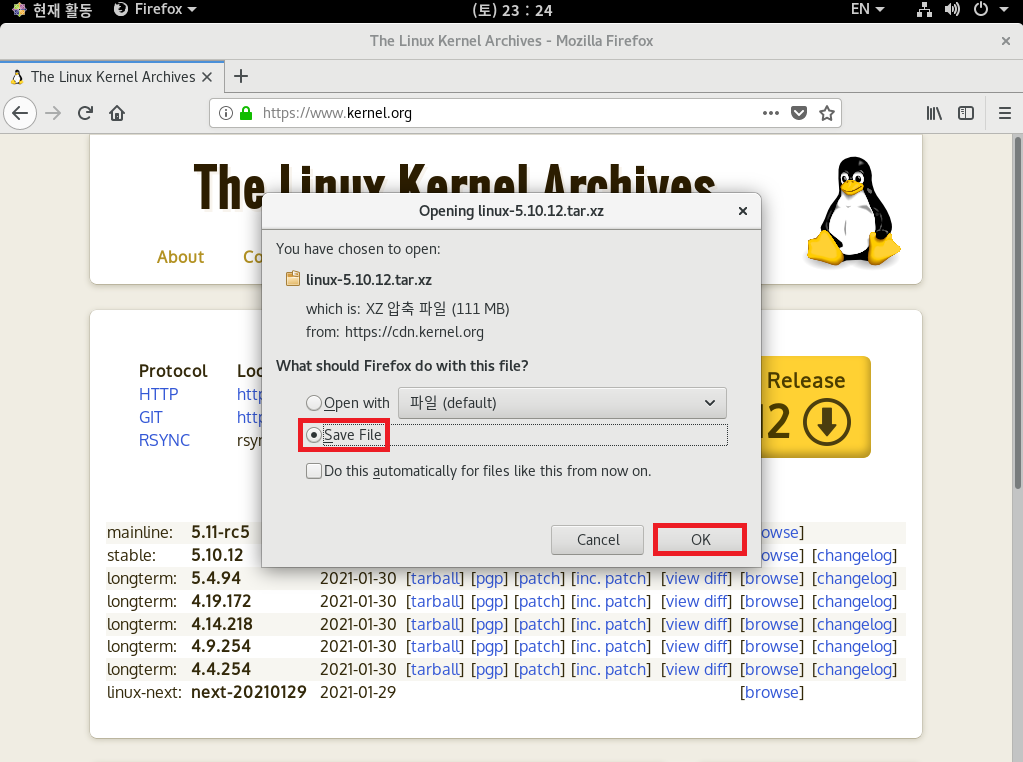Click the power icon in the top bar
This screenshot has width=1023, height=762.
[x=981, y=9]
